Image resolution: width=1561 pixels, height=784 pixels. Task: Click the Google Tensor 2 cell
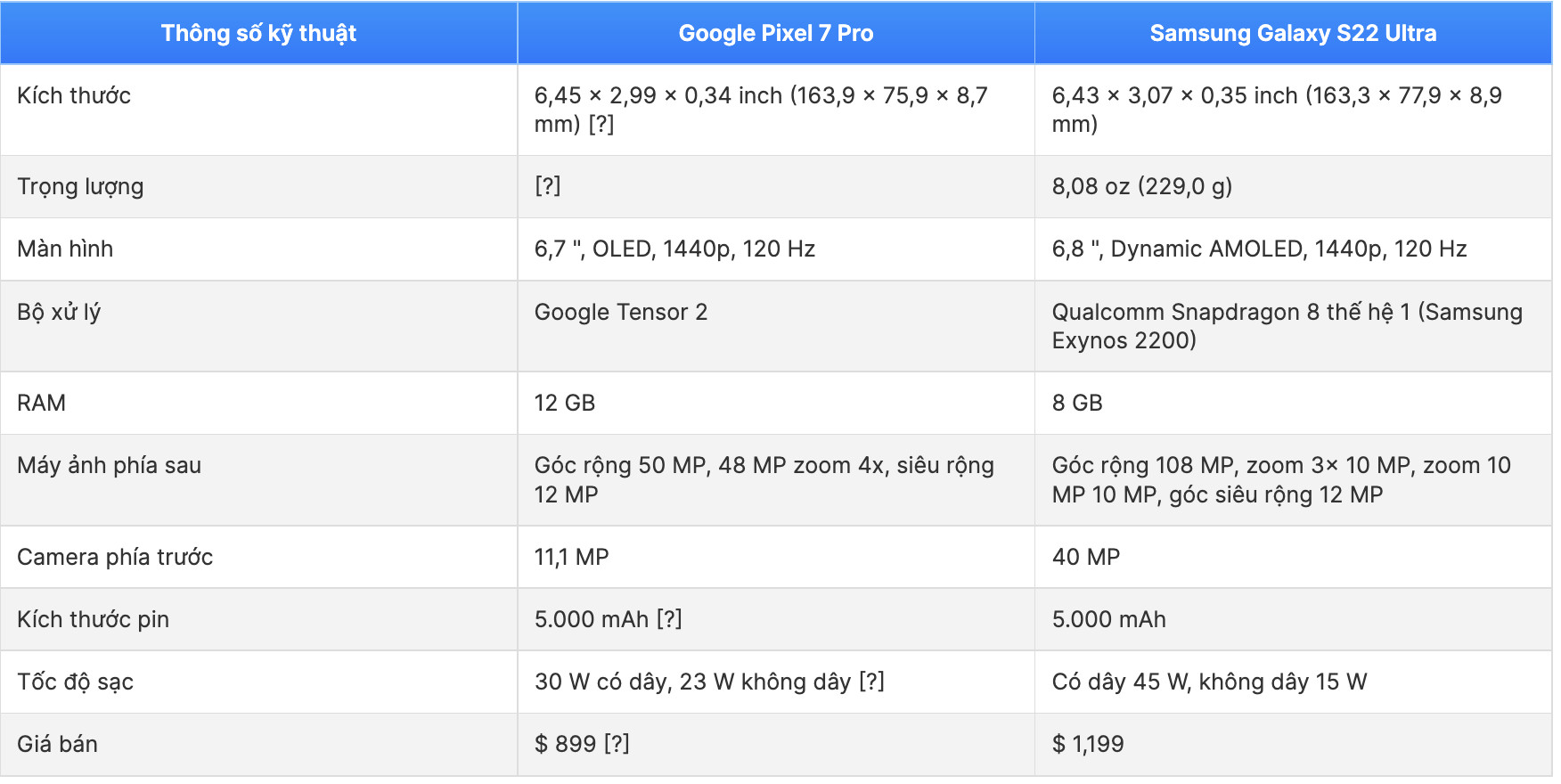tap(621, 313)
